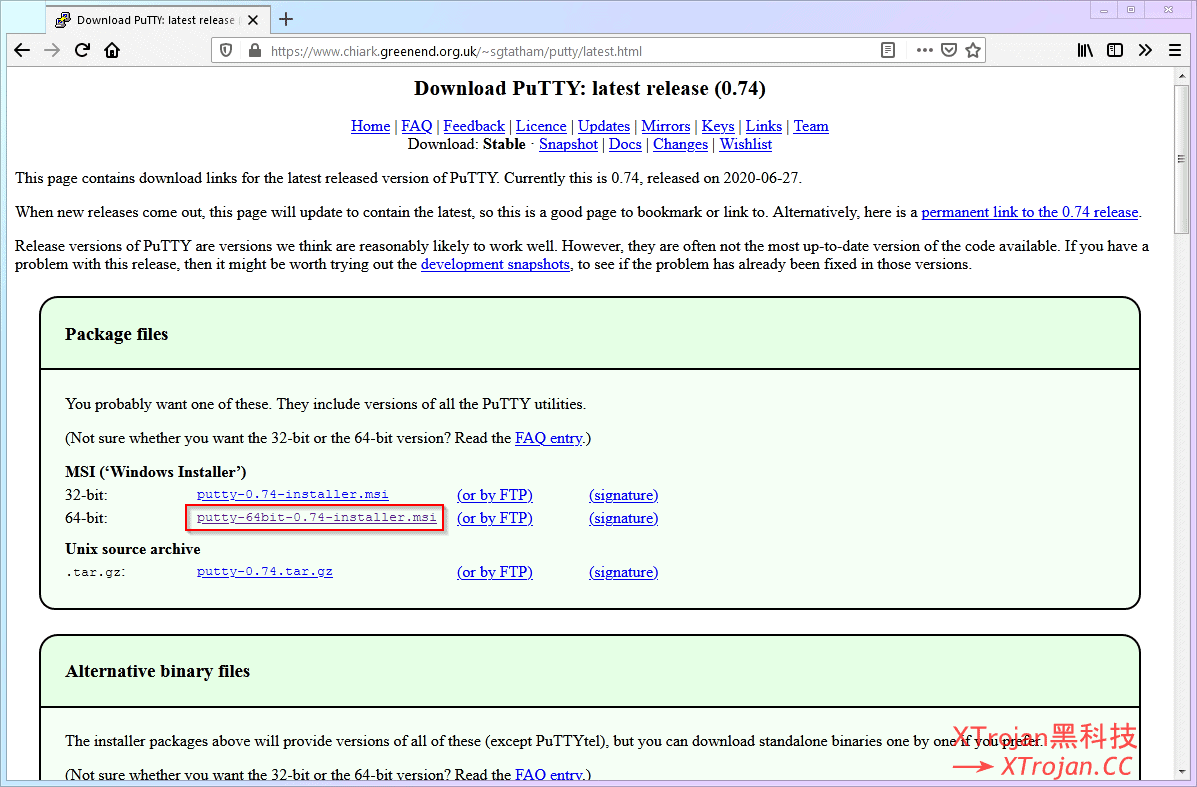Show site security padlock information
Image resolution: width=1197 pixels, height=787 pixels.
point(254,51)
